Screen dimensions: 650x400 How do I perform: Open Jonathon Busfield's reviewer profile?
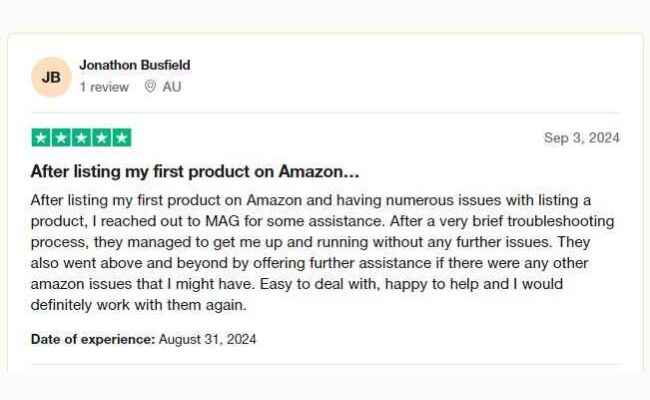point(134,65)
